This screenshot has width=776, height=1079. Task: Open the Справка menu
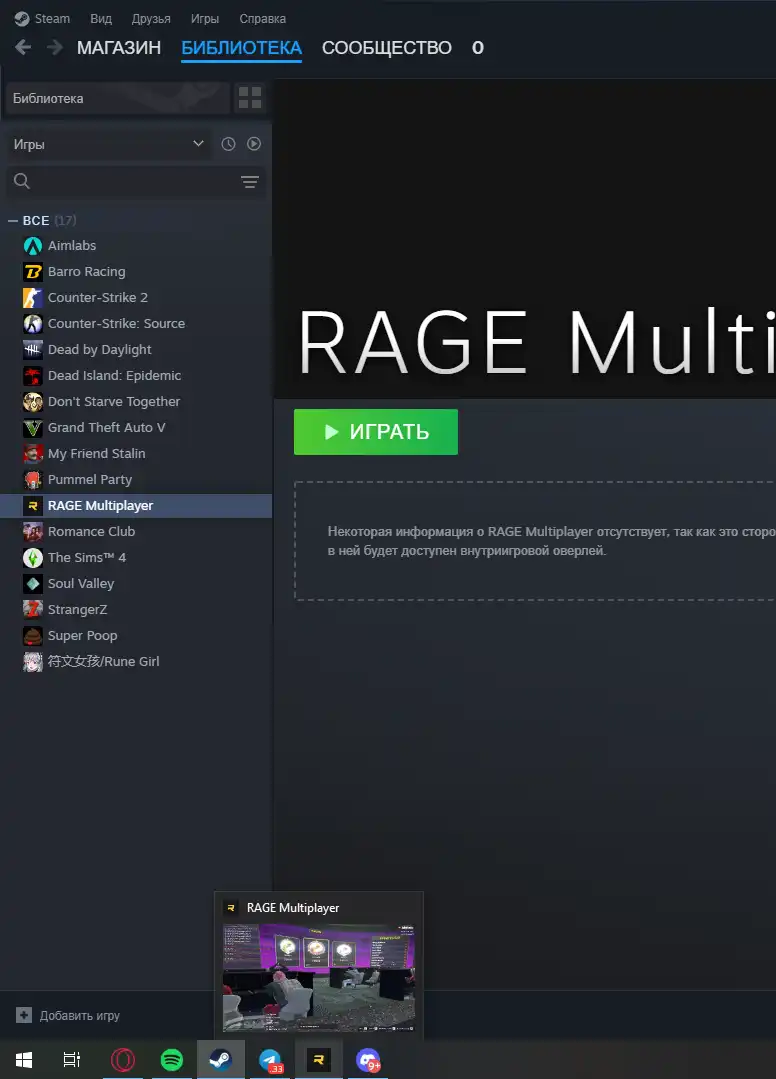[x=262, y=19]
